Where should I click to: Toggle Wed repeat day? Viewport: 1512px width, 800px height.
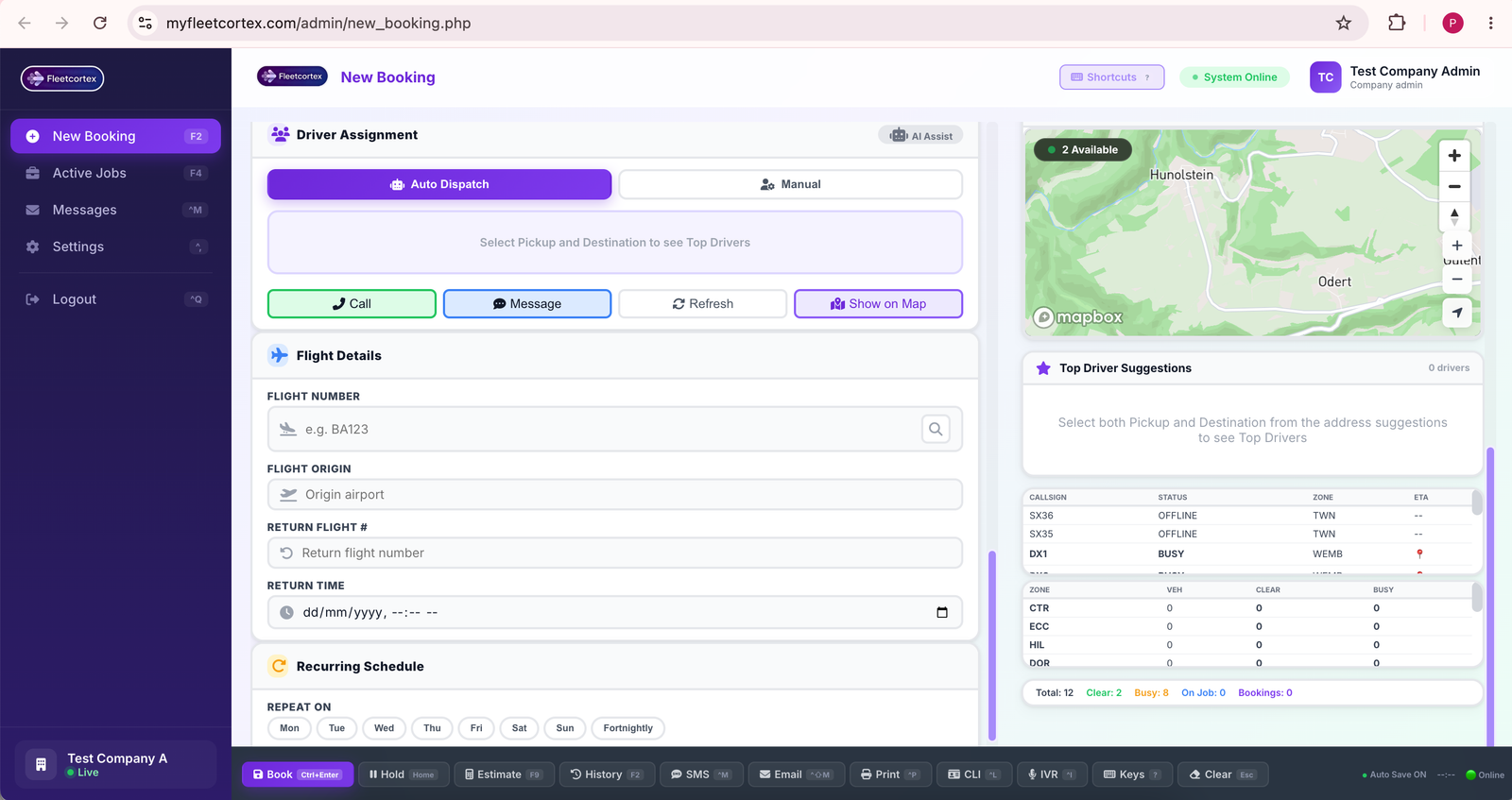tap(384, 728)
